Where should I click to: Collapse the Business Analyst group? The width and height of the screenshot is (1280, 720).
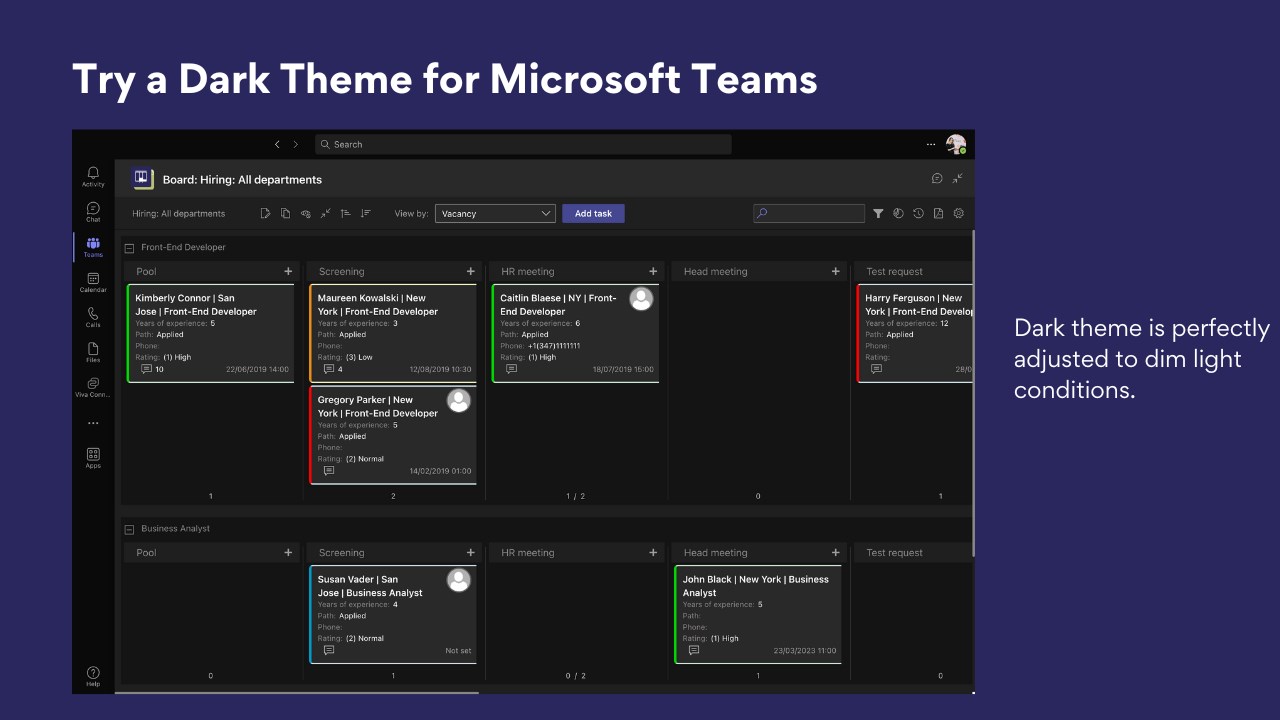tap(129, 529)
